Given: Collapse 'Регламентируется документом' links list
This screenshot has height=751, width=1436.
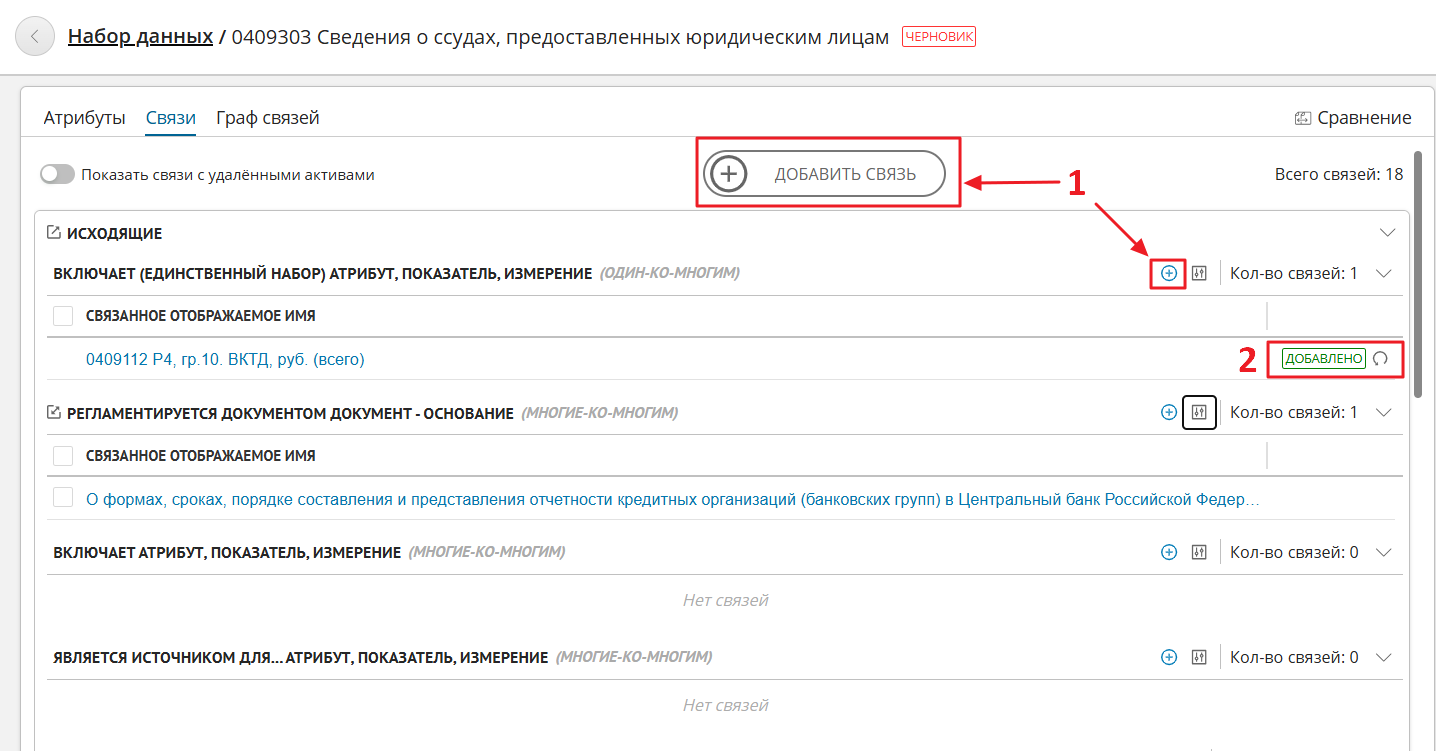Looking at the screenshot, I should (x=1384, y=412).
